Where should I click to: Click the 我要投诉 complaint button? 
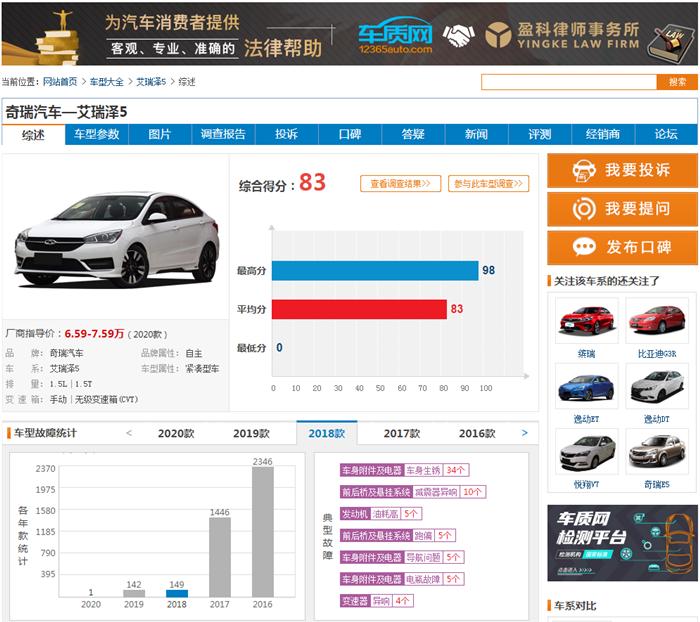[622, 170]
